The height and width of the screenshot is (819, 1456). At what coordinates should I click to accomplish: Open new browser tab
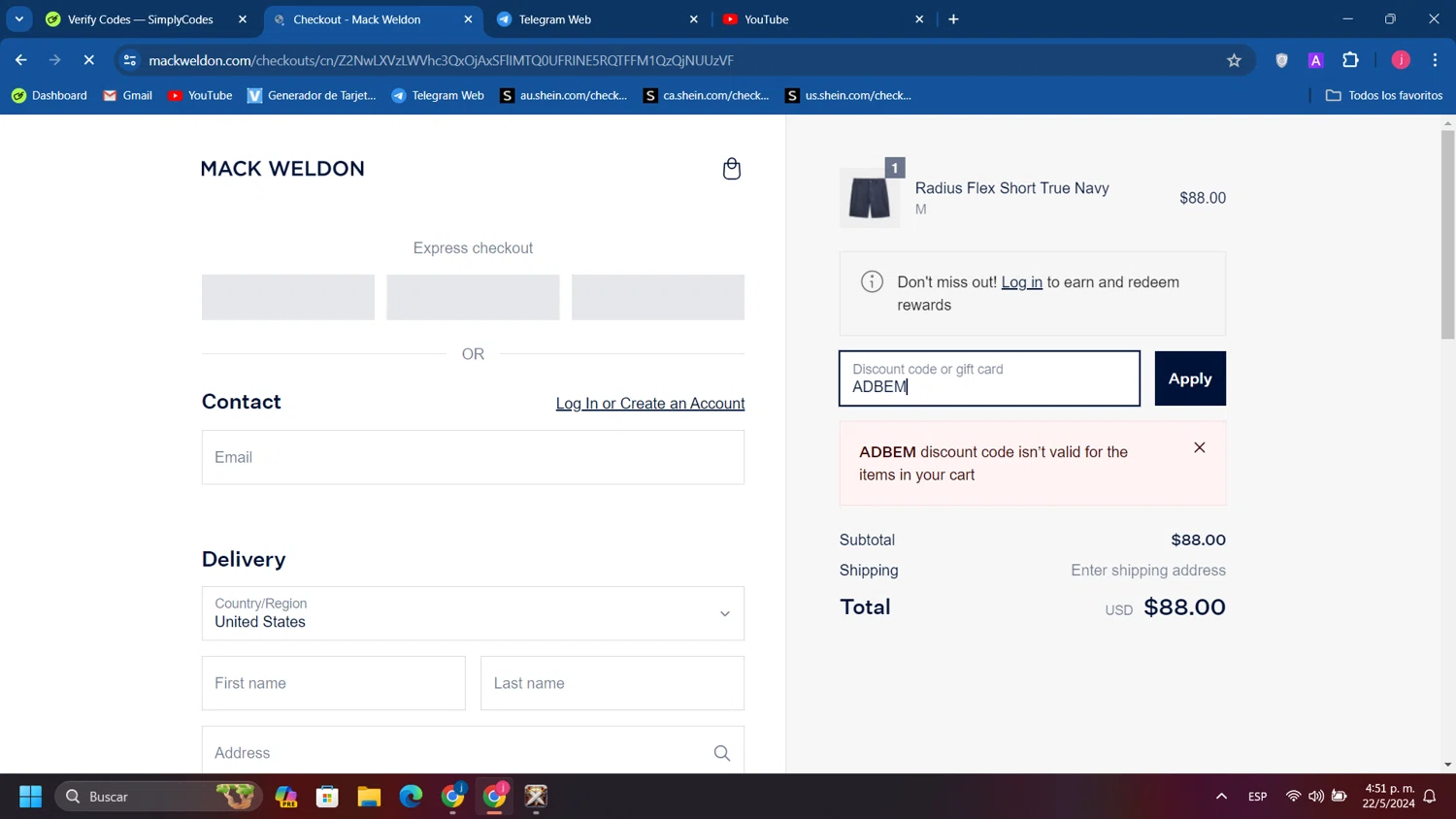point(953,19)
